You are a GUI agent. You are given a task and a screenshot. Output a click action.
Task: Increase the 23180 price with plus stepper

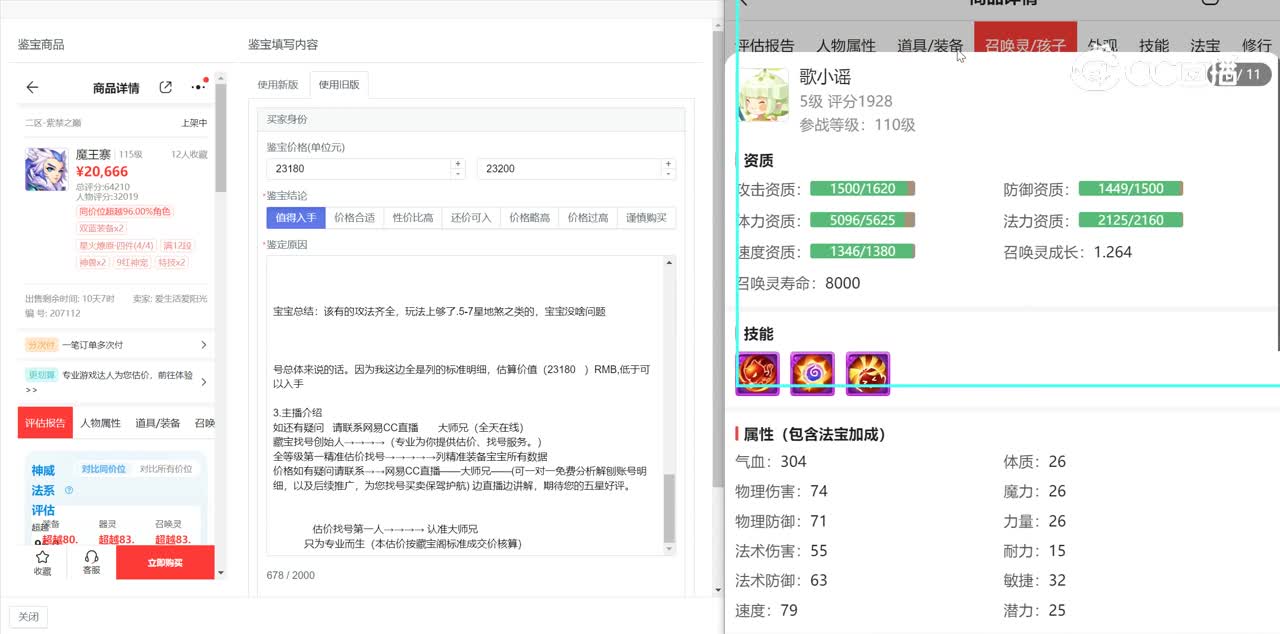(x=457, y=163)
